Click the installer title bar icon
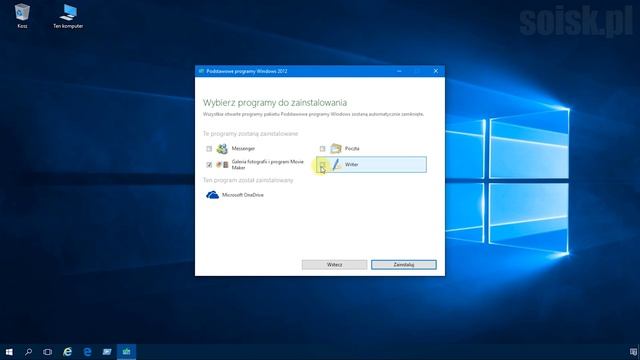 (201, 71)
